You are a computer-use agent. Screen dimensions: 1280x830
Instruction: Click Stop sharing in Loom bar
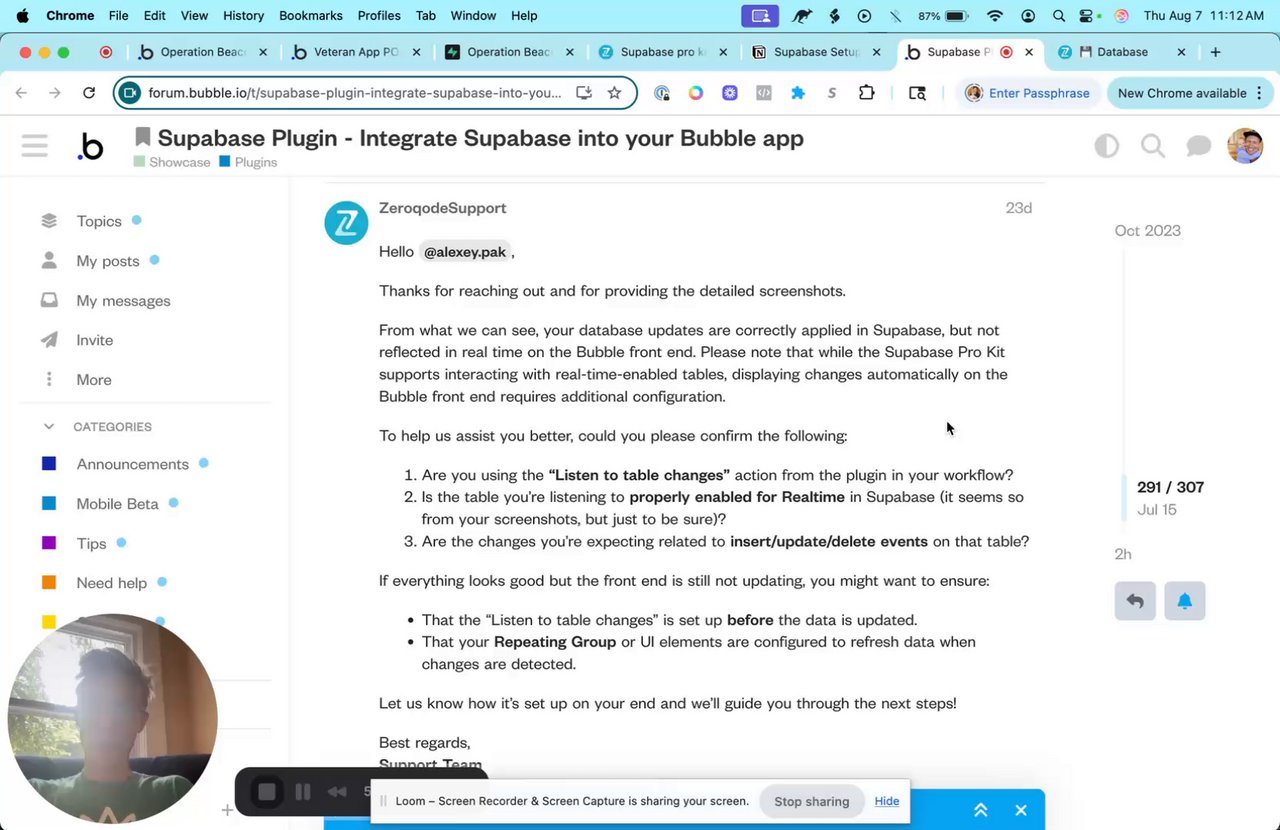[811, 801]
